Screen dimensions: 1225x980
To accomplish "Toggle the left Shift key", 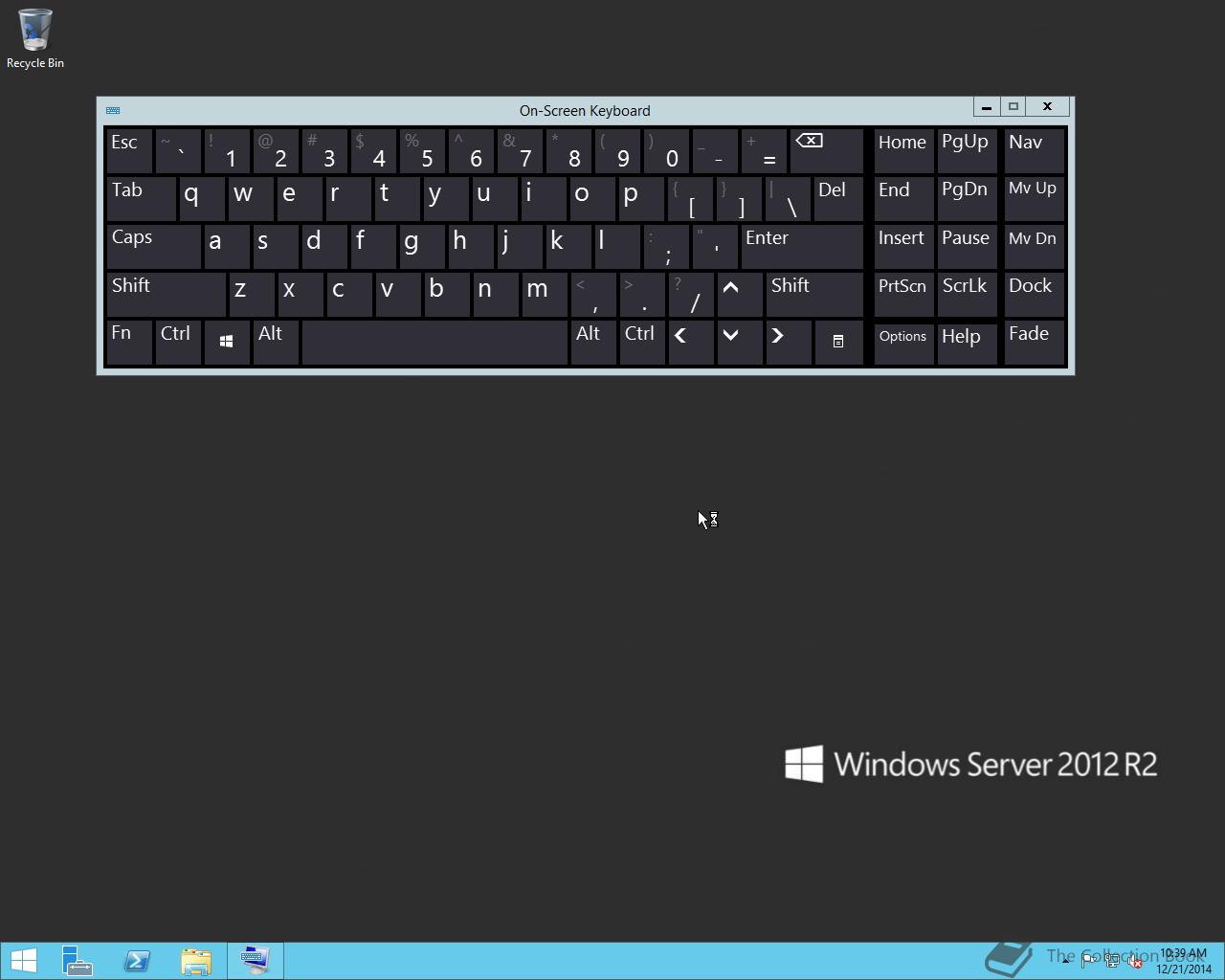I will (x=166, y=295).
